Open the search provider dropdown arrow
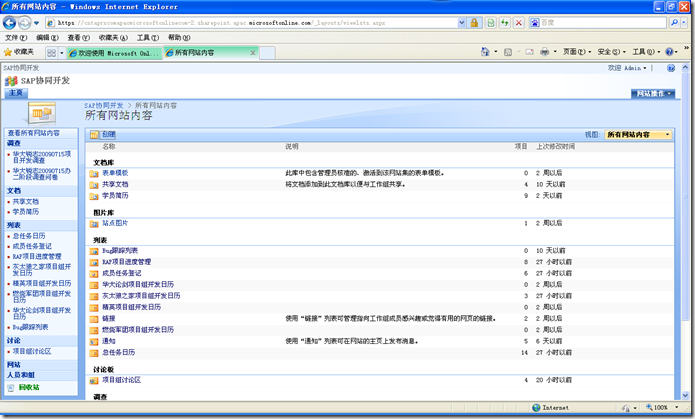695x419 pixels. pyautogui.click(x=684, y=23)
